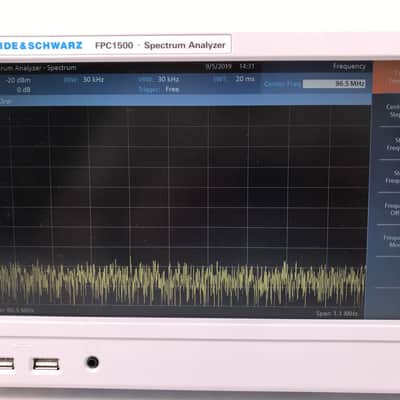Click the RBW 30 kHz setting
Viewport: 400px width, 400px height.
point(84,80)
